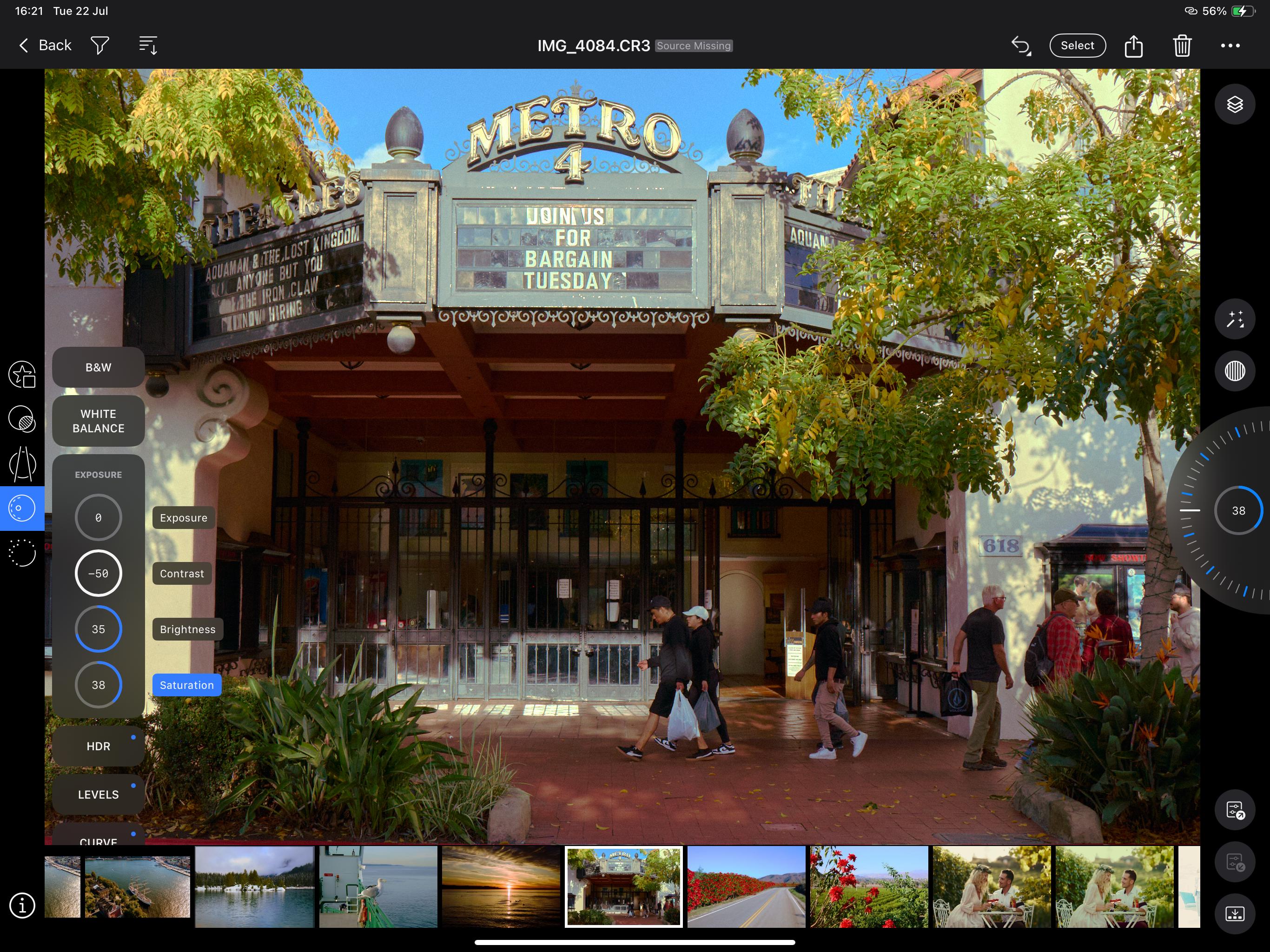
Task: Show photo info with the i icon
Action: click(x=22, y=906)
